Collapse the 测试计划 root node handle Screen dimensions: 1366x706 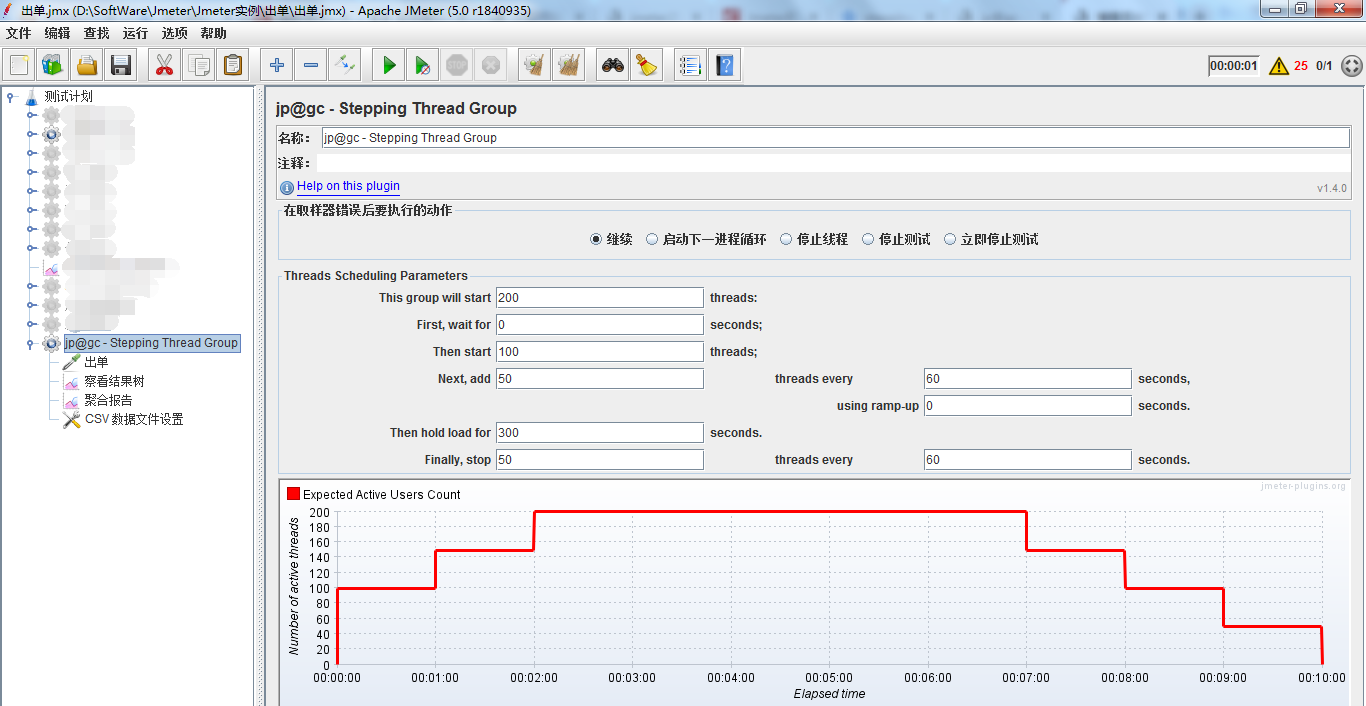(x=11, y=96)
